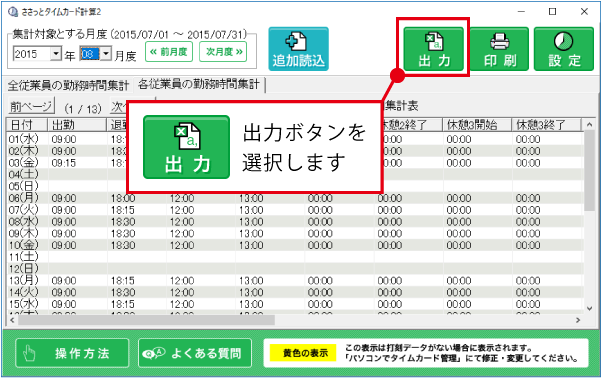The height and width of the screenshot is (378, 601).
Task: Click the 追加読込 add-file button
Action: point(298,49)
